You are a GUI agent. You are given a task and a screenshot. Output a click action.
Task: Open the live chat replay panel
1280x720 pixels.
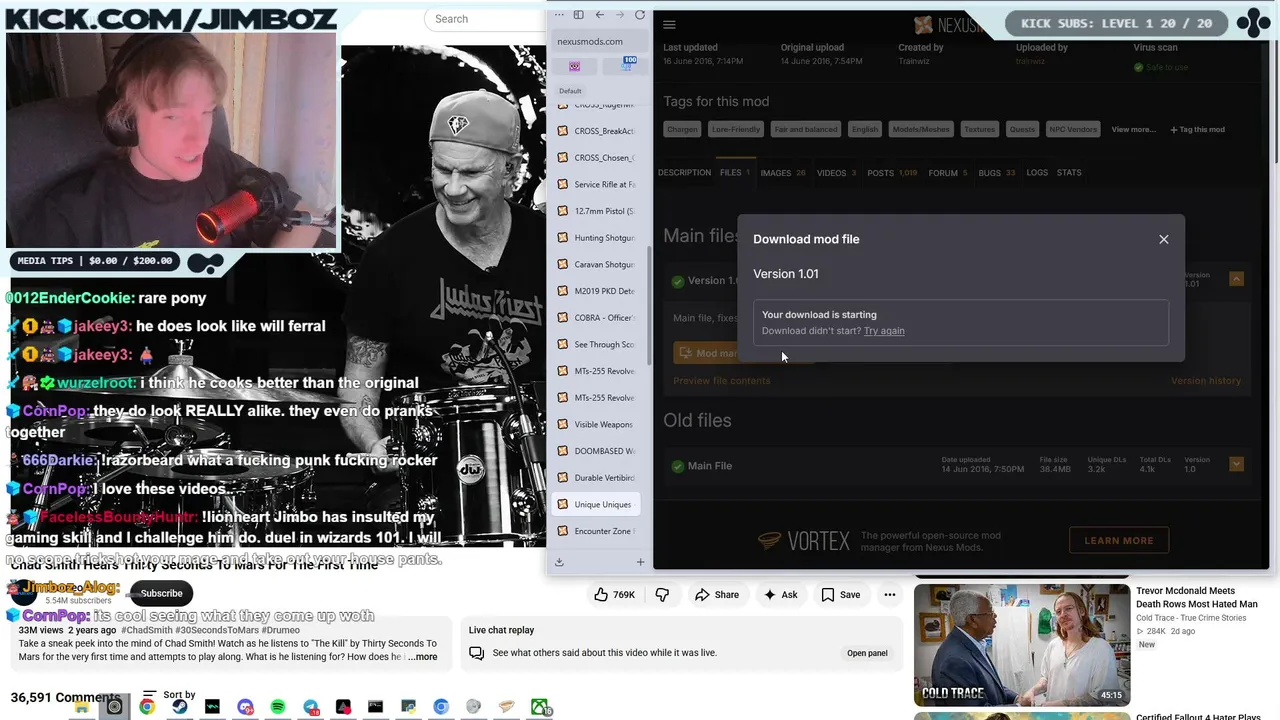(x=867, y=653)
